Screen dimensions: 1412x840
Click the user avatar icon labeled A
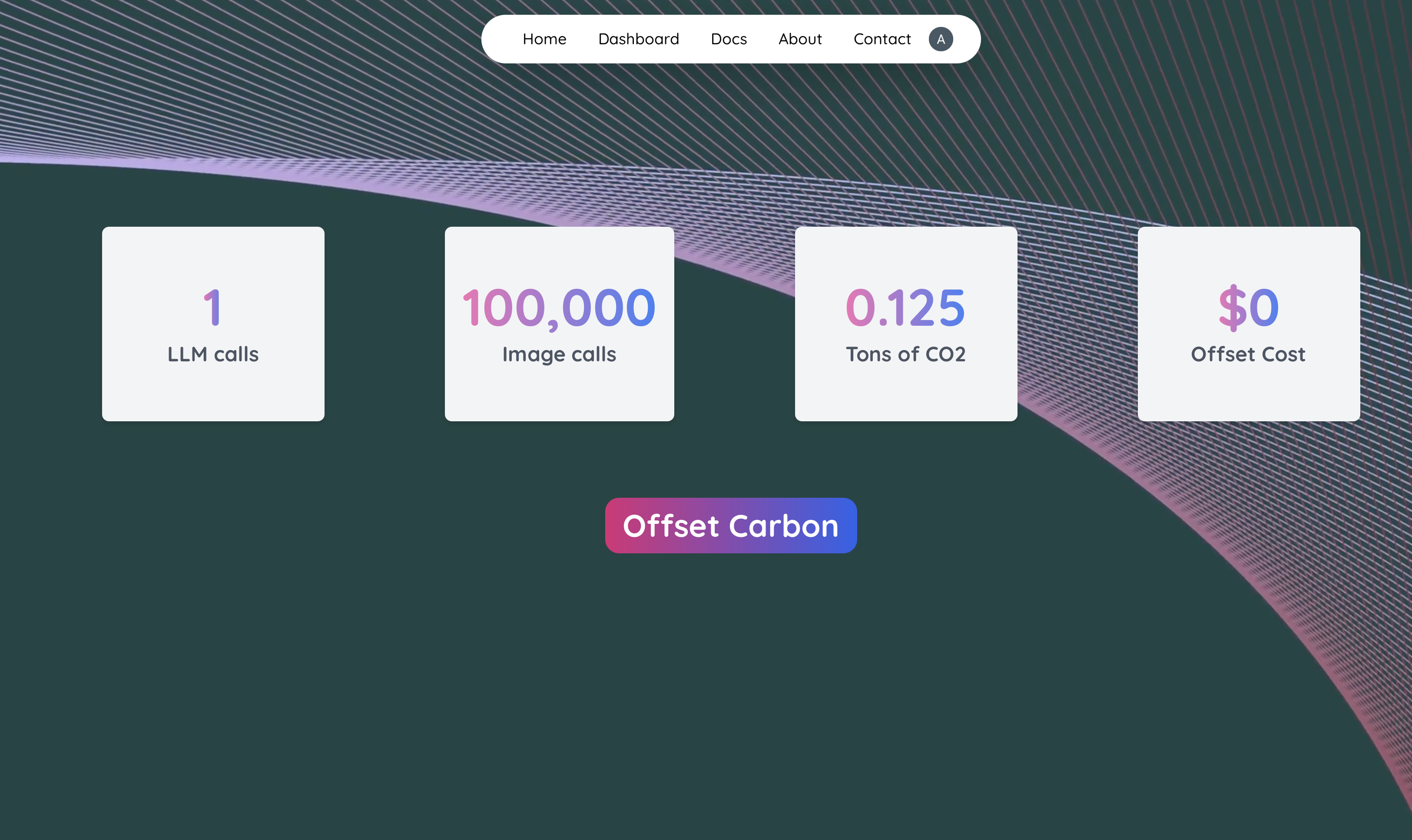pyautogui.click(x=940, y=39)
